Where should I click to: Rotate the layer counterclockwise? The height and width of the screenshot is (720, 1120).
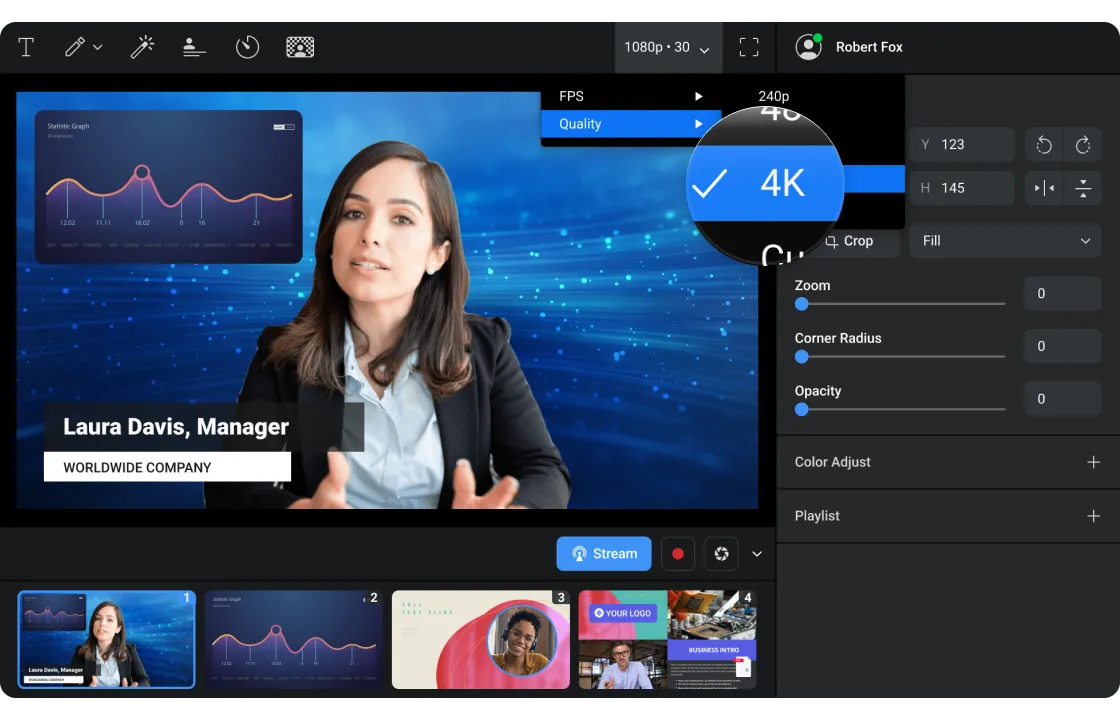point(1044,145)
